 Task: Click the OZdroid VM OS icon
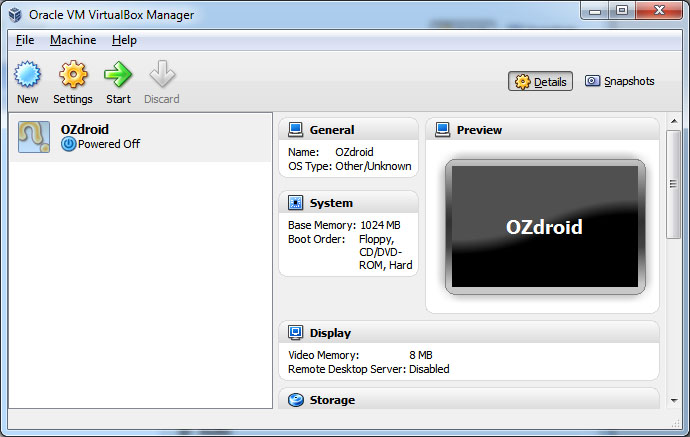(x=34, y=137)
